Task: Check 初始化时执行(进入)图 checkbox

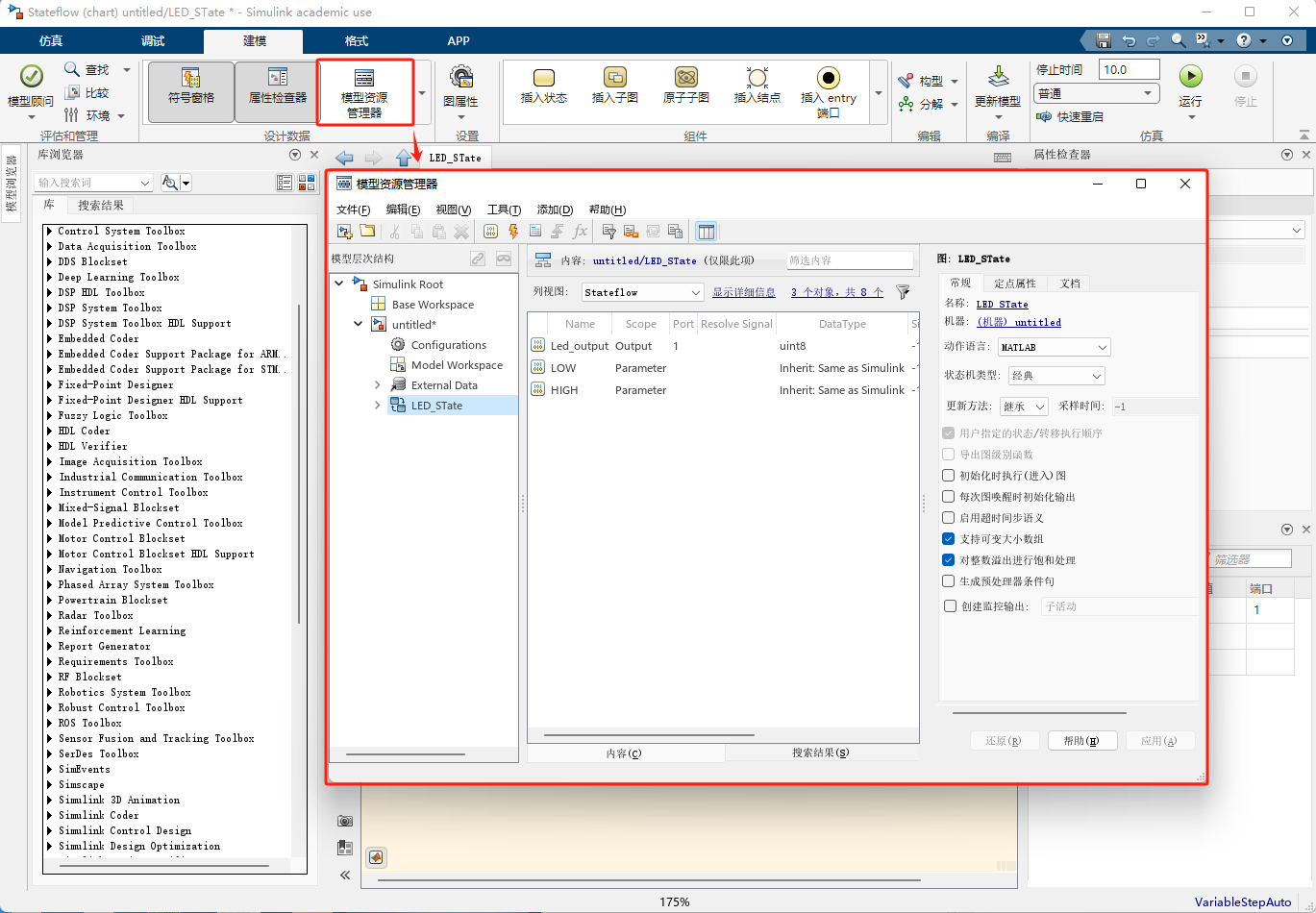Action: coord(949,475)
